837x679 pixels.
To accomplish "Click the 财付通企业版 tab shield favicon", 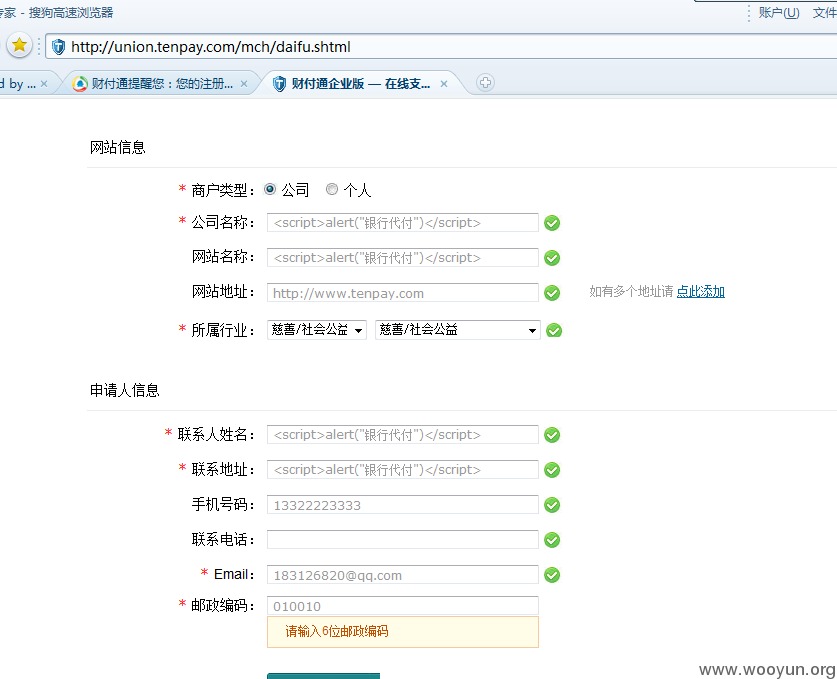I will [279, 84].
